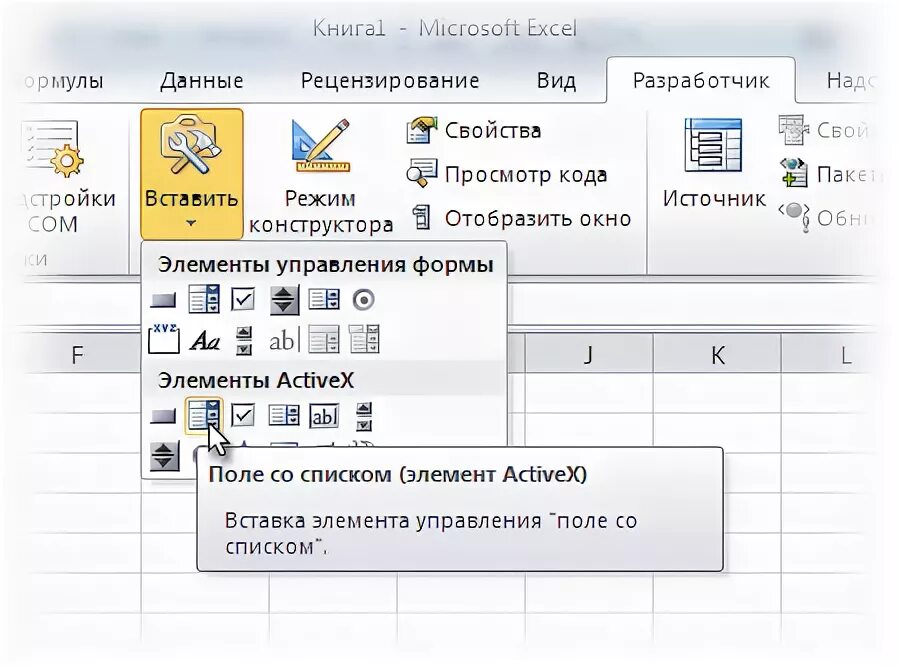Image resolution: width=898 pixels, height=668 pixels.
Task: Click the XML map properties icon
Action: [x=793, y=129]
